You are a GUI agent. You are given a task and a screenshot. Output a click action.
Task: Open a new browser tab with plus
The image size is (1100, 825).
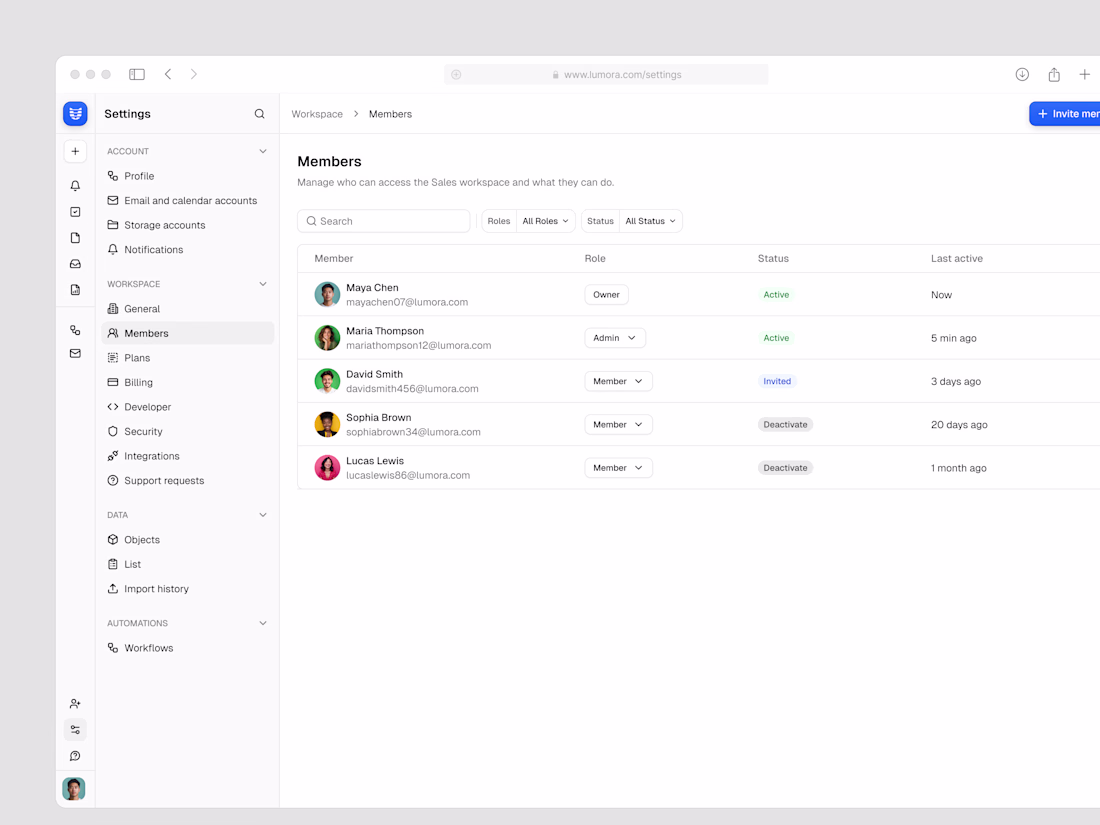(1085, 74)
